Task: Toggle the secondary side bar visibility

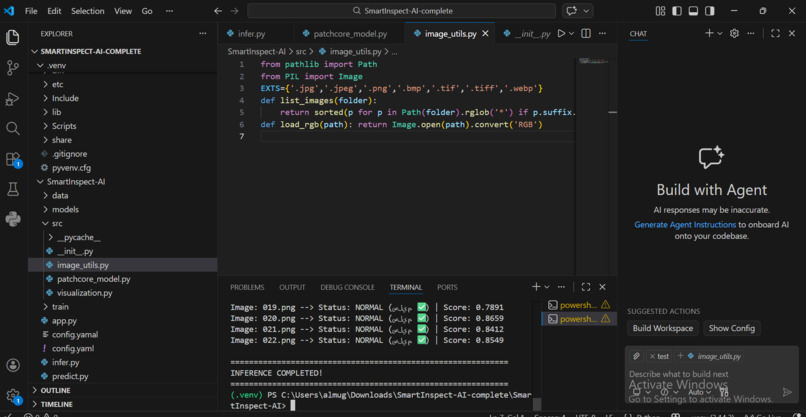Action: (710, 11)
